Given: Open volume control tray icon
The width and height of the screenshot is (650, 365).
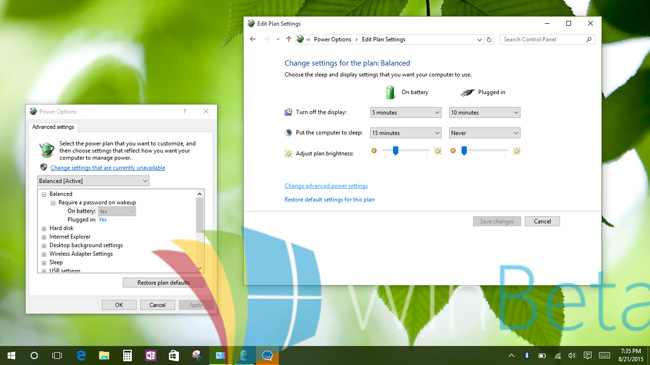Looking at the screenshot, I should click(572, 355).
